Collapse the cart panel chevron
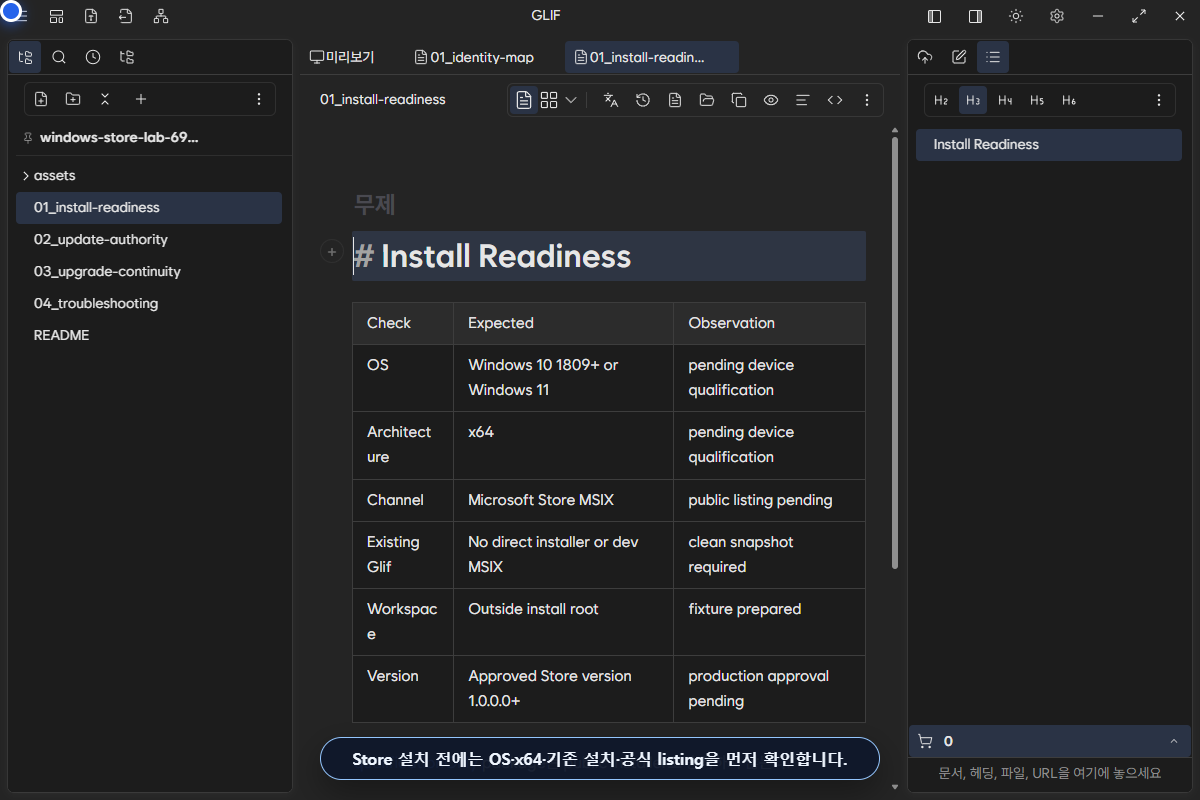This screenshot has width=1200, height=800. coord(1174,741)
